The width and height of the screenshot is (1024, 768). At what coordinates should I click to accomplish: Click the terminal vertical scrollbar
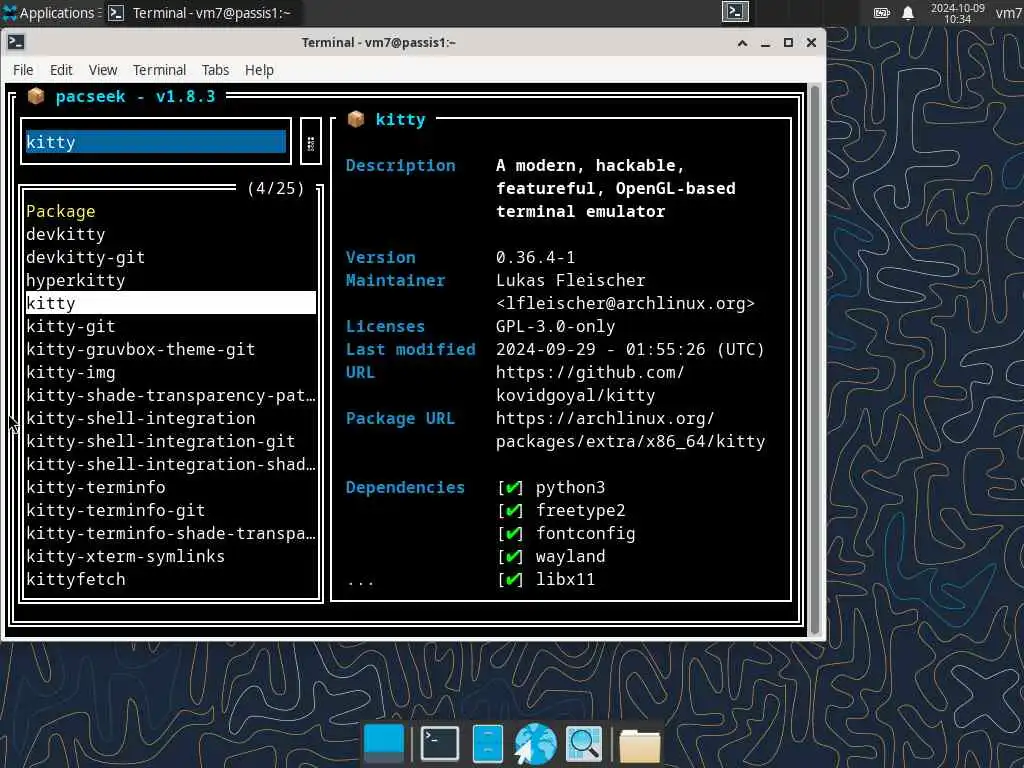tap(814, 359)
